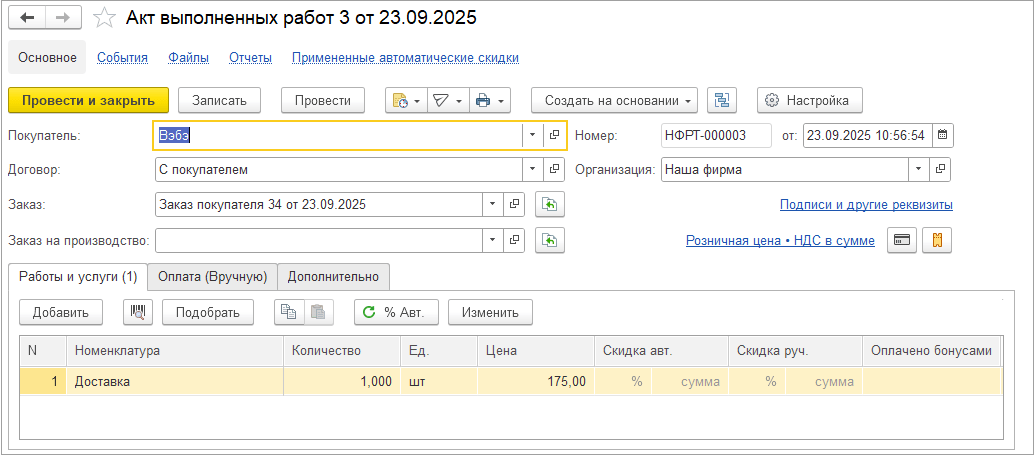
Task: Open the Файлы section
Action: point(189,57)
